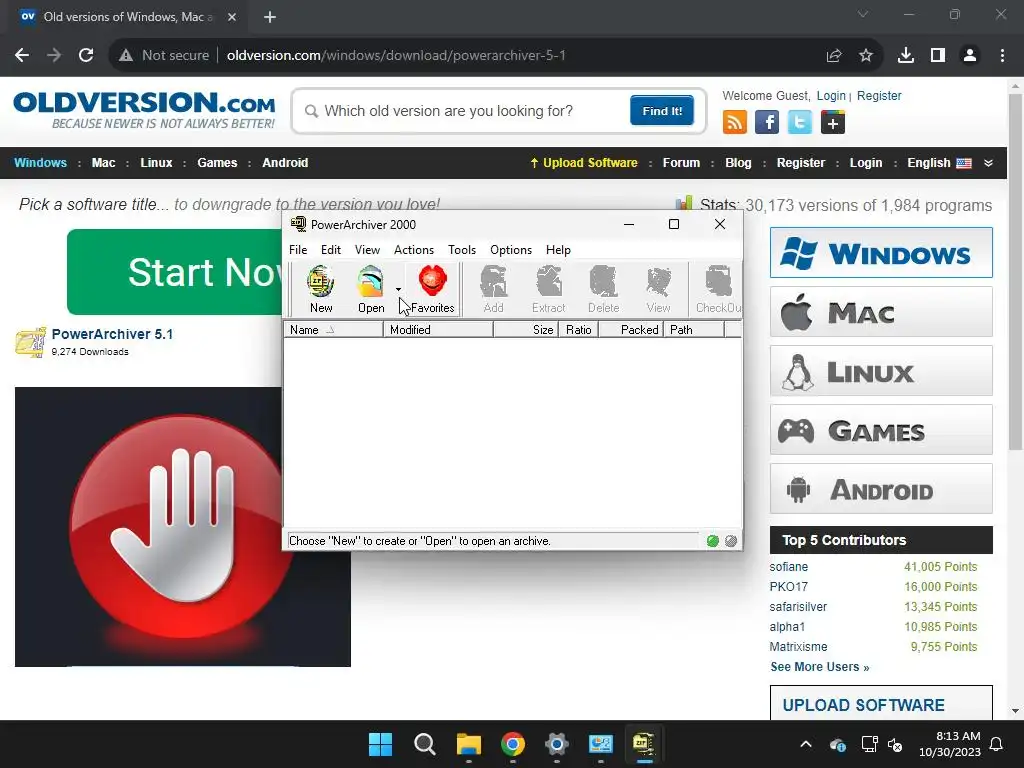Click the Windows category sidebar button
Image resolution: width=1024 pixels, height=768 pixels.
[x=881, y=253]
